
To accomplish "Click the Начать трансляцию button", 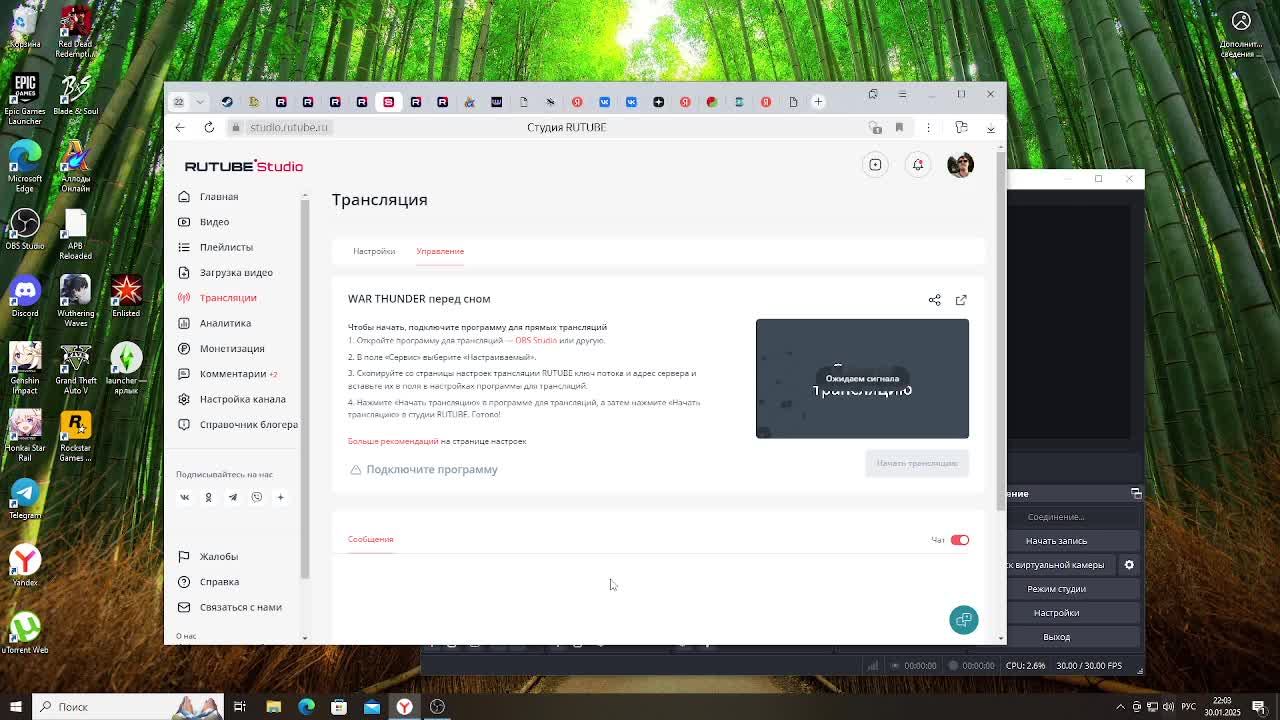I will pos(917,463).
